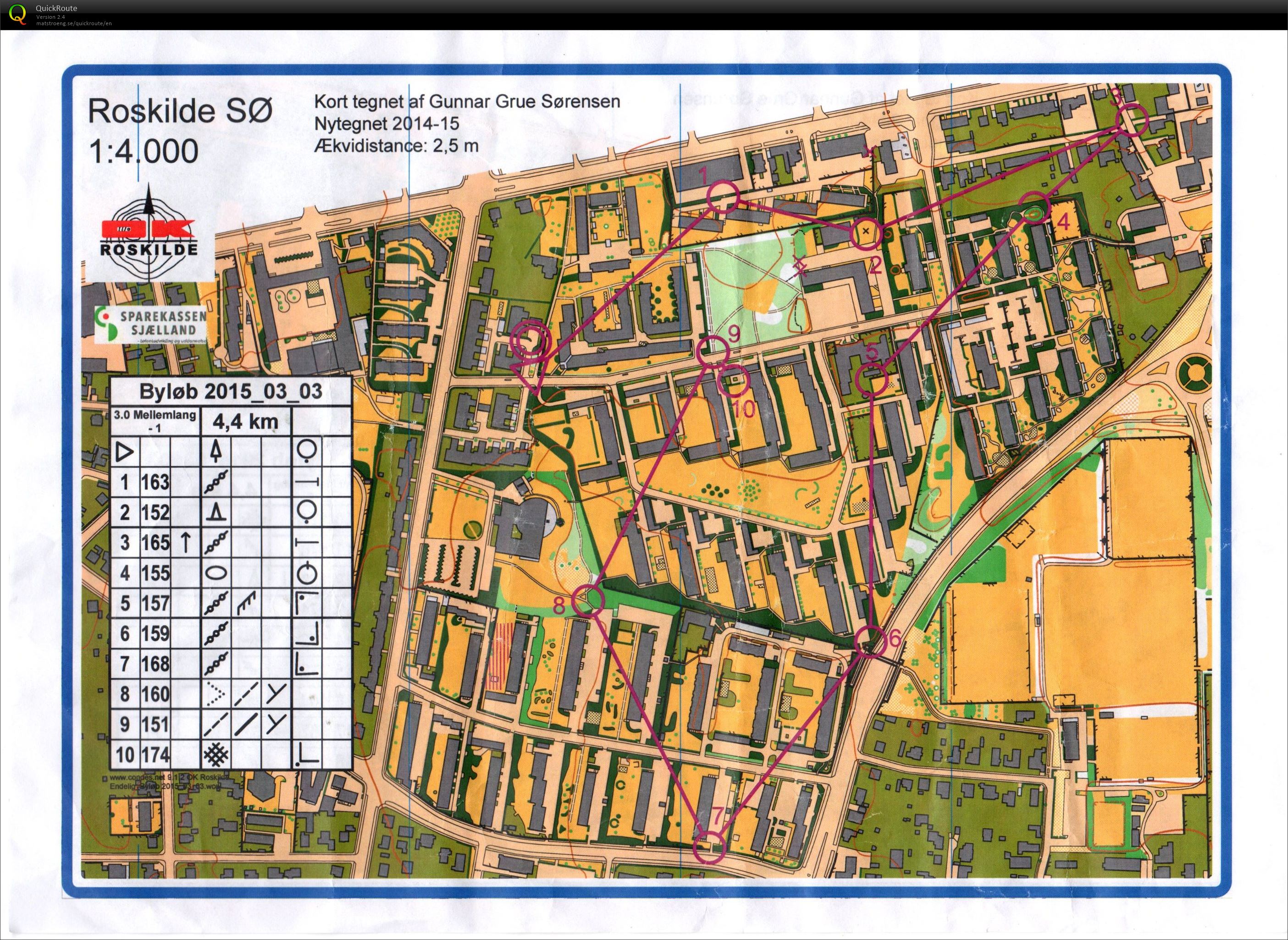Click "Kort tegnet af Gunnar Grue Sørensen" text

tap(467, 102)
